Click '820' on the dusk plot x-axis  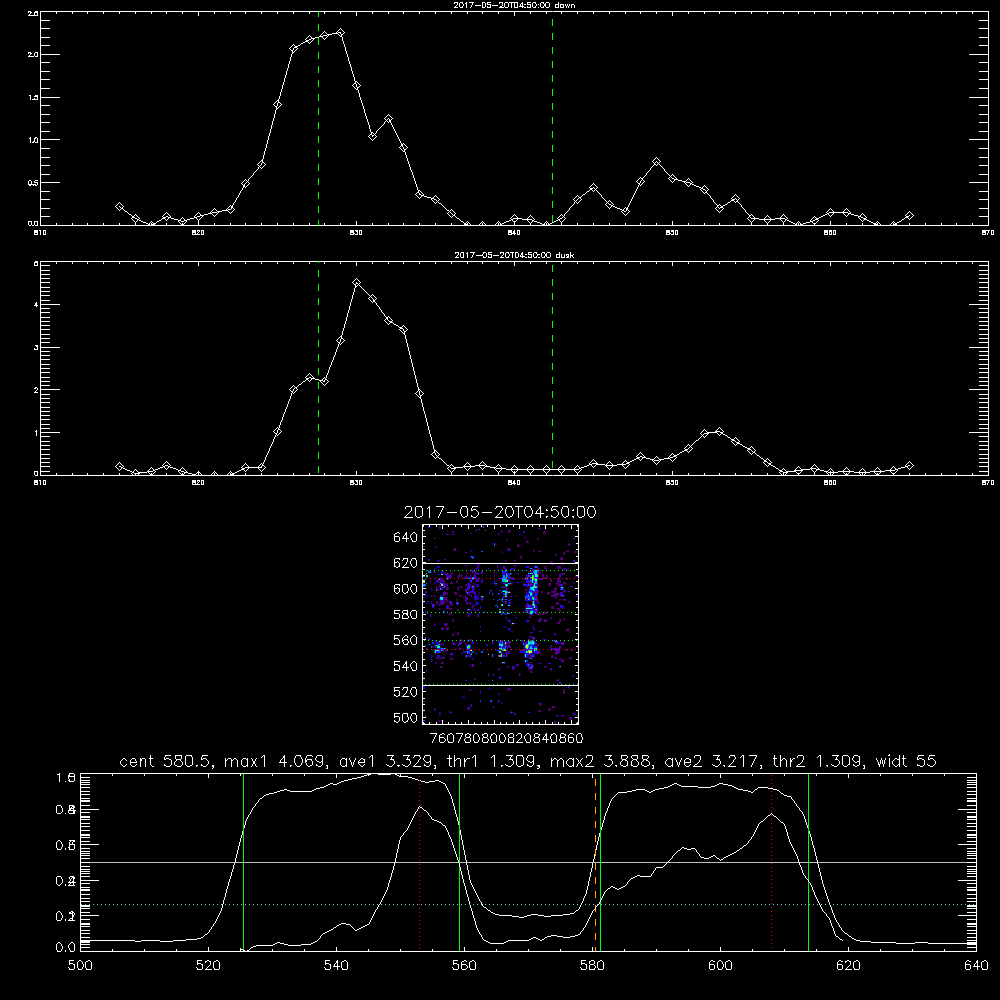click(x=198, y=483)
